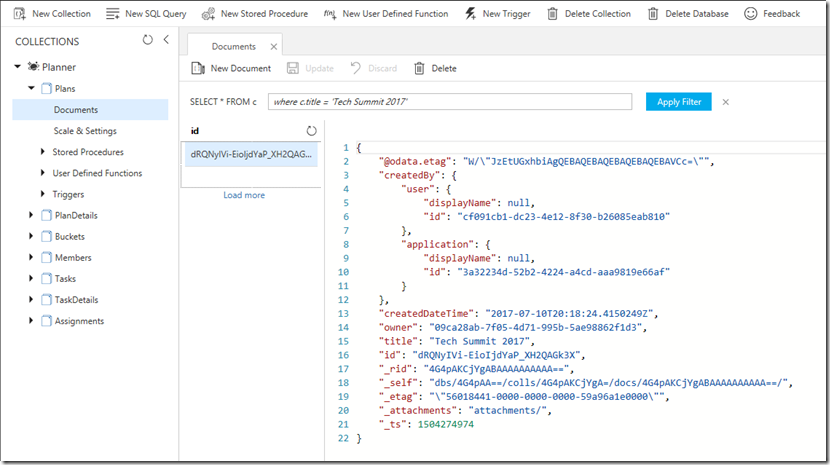This screenshot has height=465, width=830.
Task: Refresh the document id list
Action: click(311, 131)
